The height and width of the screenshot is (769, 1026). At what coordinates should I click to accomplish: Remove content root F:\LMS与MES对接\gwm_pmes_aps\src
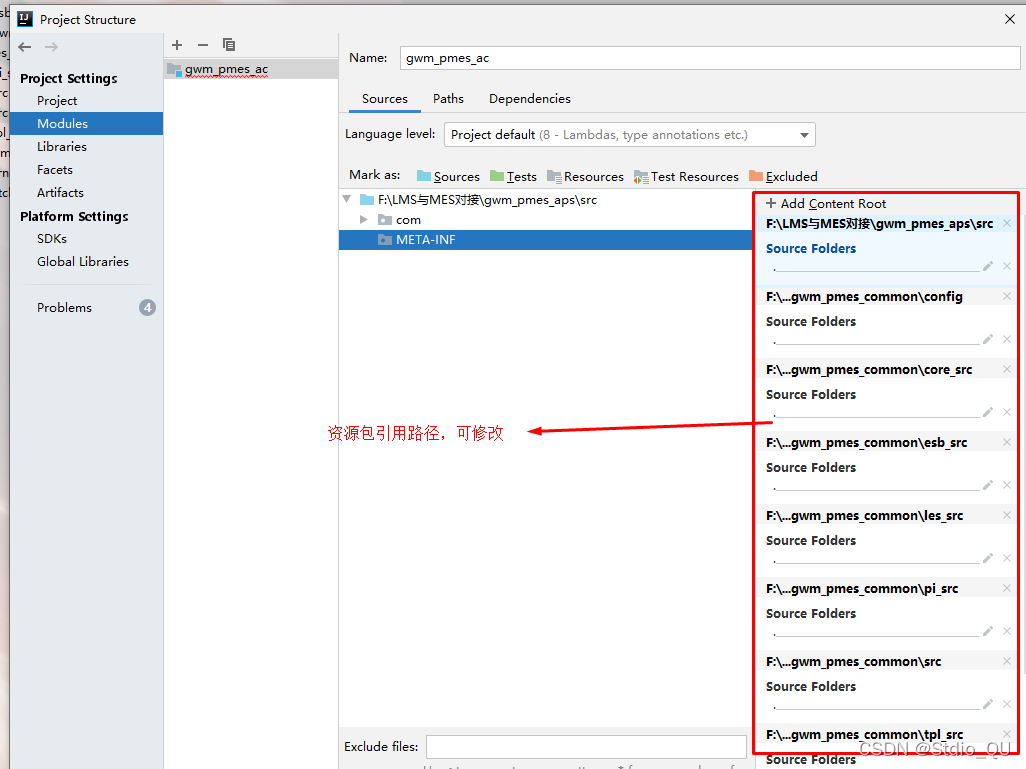point(1007,223)
